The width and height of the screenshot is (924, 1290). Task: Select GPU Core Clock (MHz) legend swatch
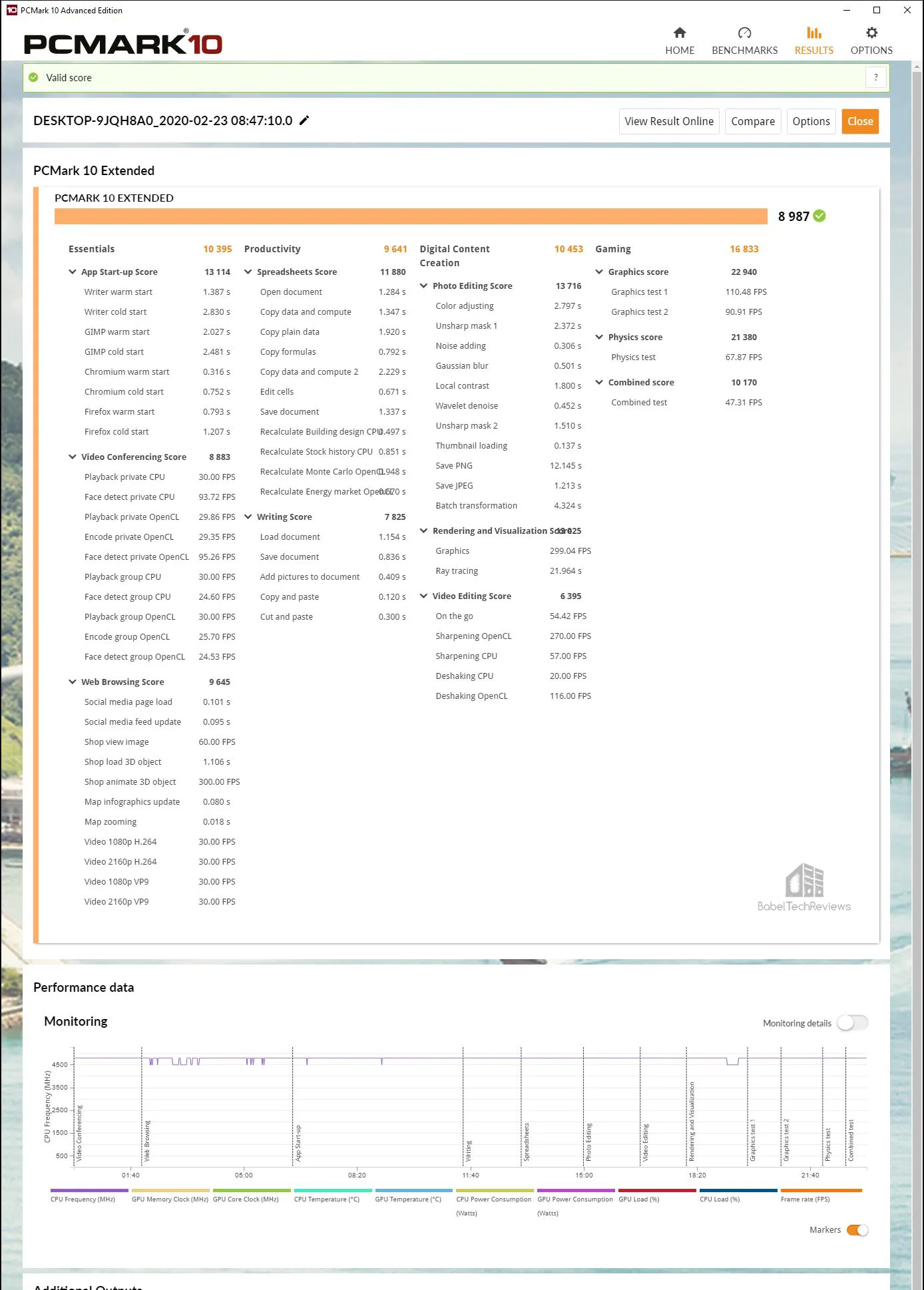[x=252, y=1190]
